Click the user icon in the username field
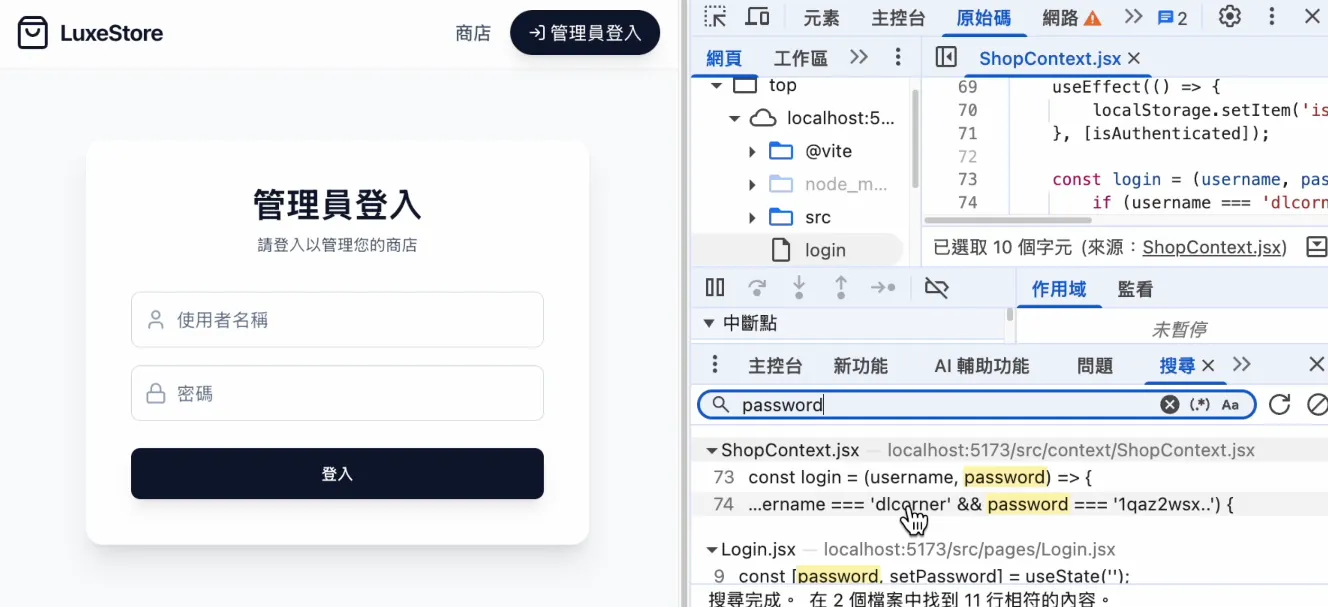This screenshot has width=1328, height=607. point(156,320)
